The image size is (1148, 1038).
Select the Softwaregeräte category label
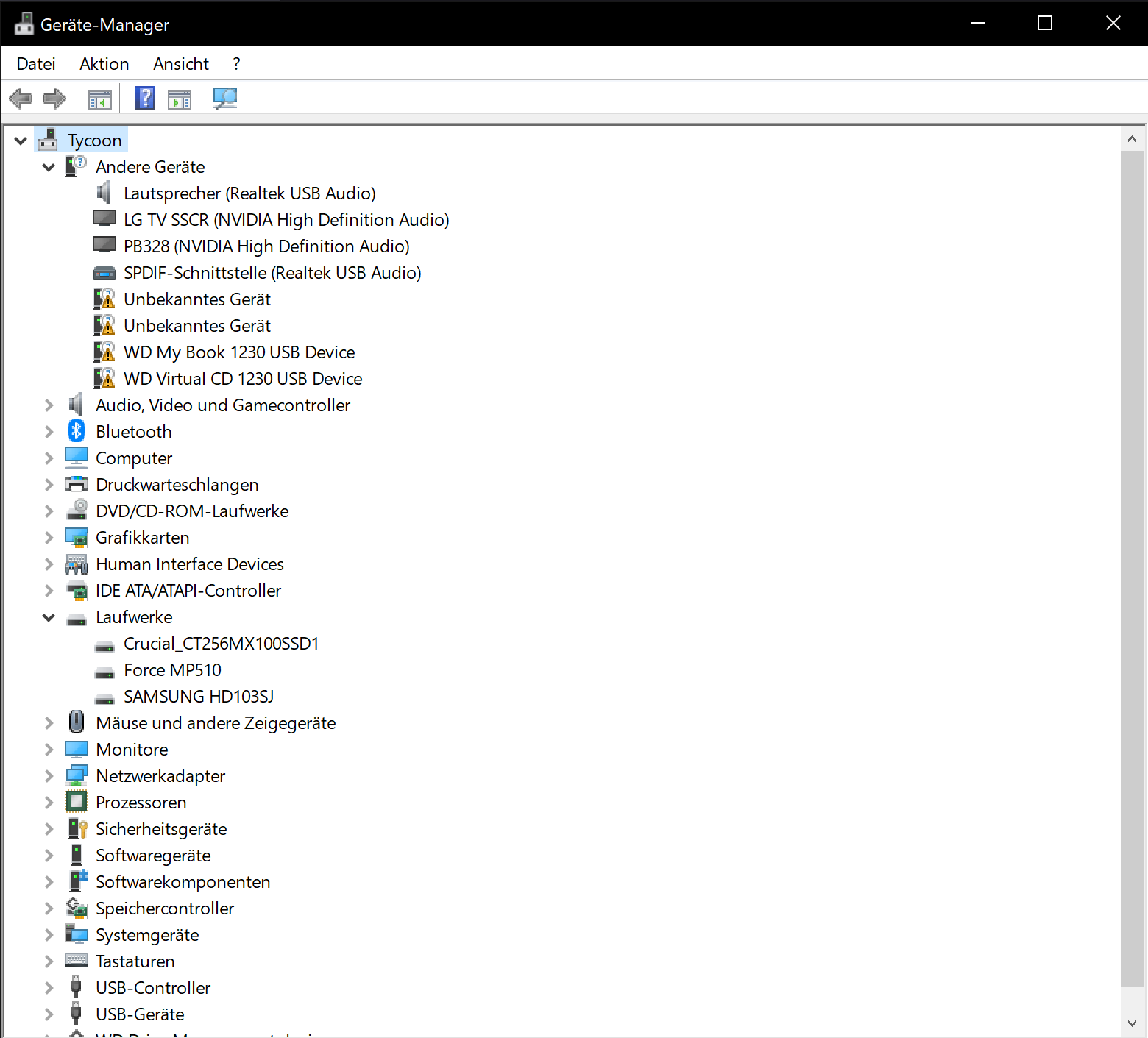click(x=153, y=856)
